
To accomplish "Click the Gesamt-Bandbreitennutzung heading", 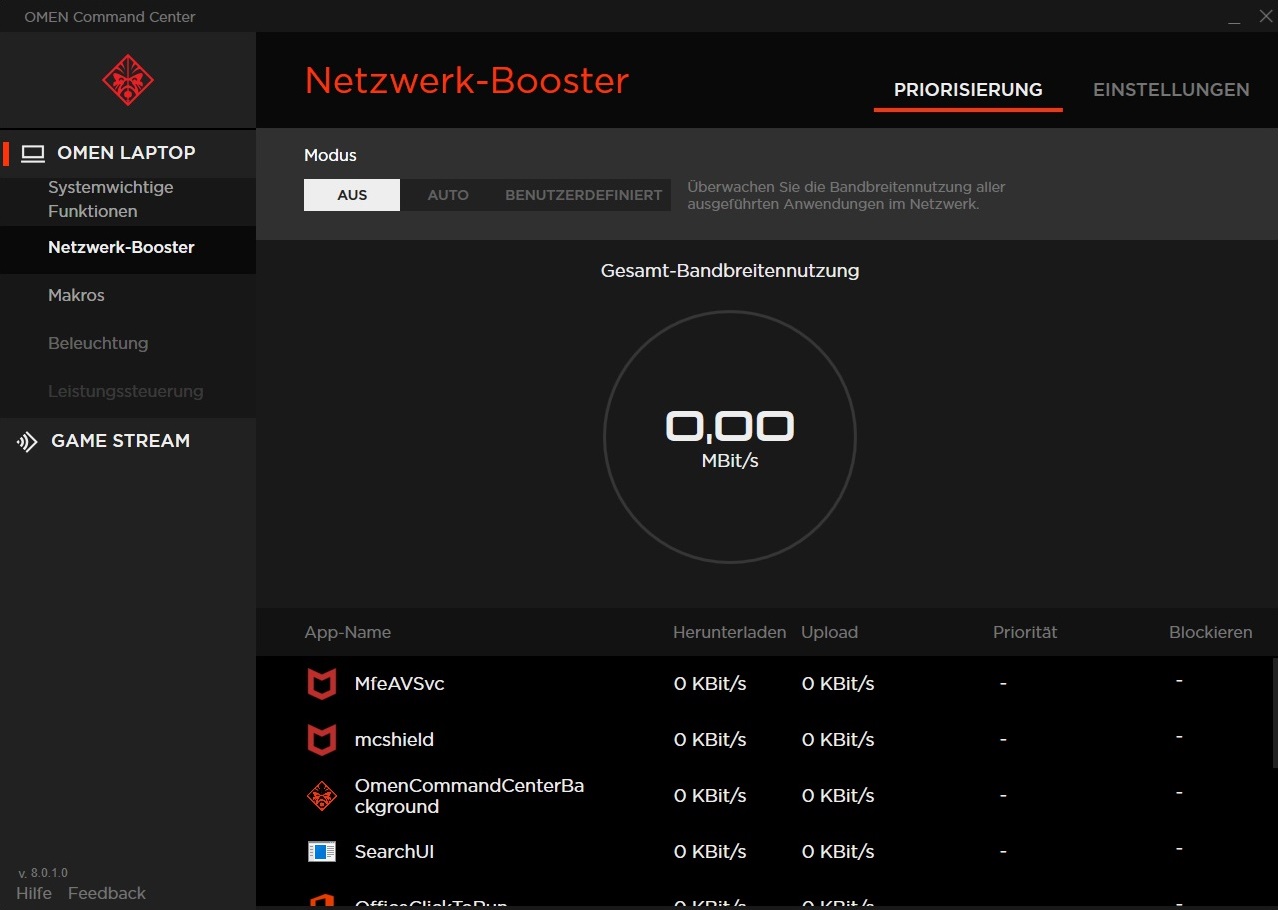I will coord(730,271).
